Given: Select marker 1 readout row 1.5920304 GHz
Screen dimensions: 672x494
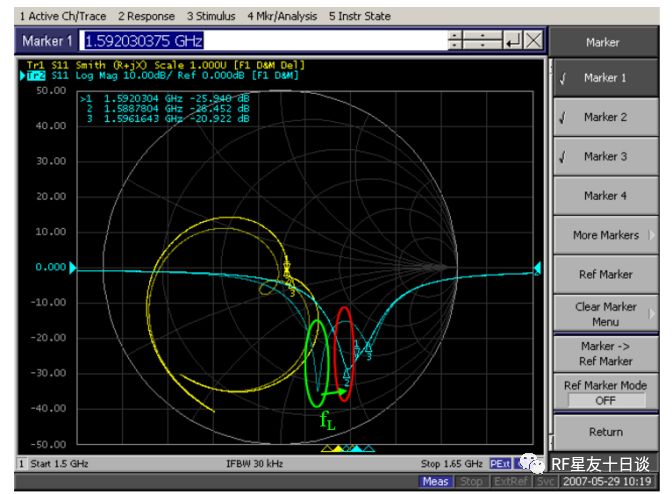Looking at the screenshot, I should 165,99.
